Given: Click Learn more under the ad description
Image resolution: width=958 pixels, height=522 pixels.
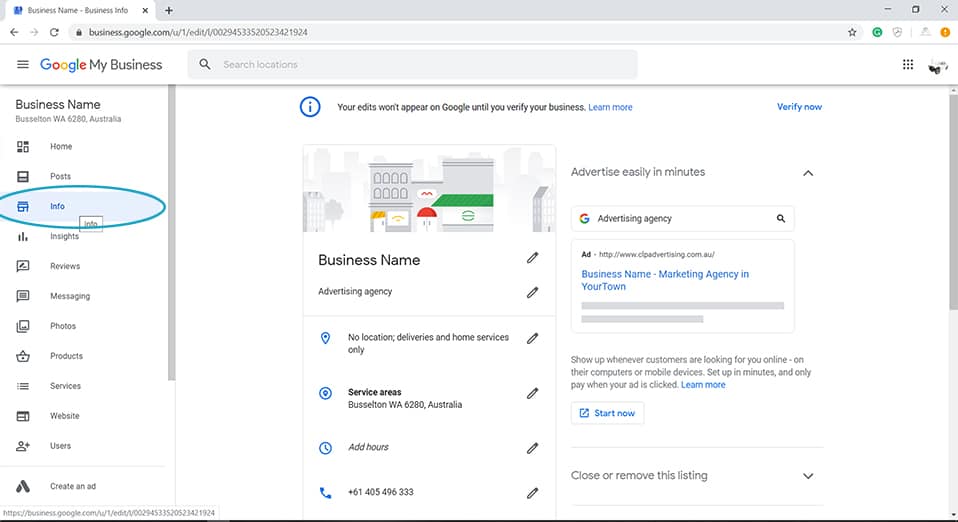Looking at the screenshot, I should coord(703,385).
